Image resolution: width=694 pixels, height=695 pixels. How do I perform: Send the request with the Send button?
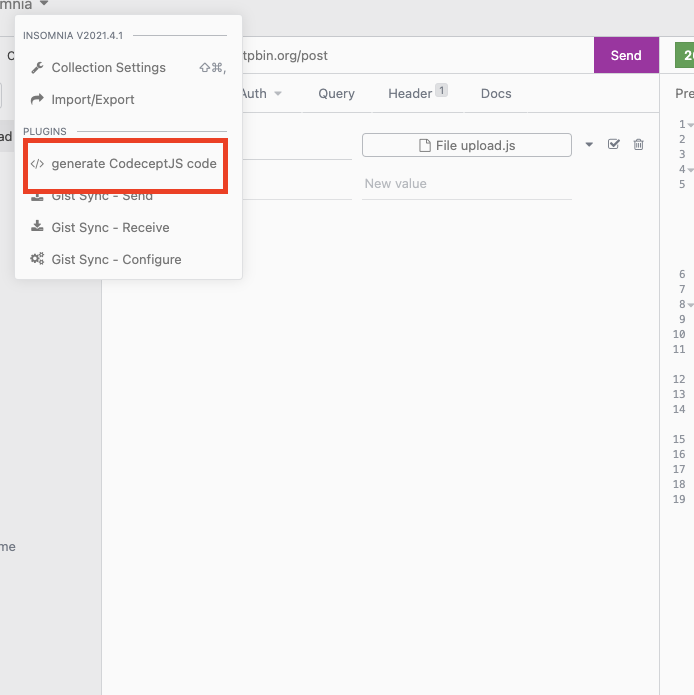tap(626, 55)
